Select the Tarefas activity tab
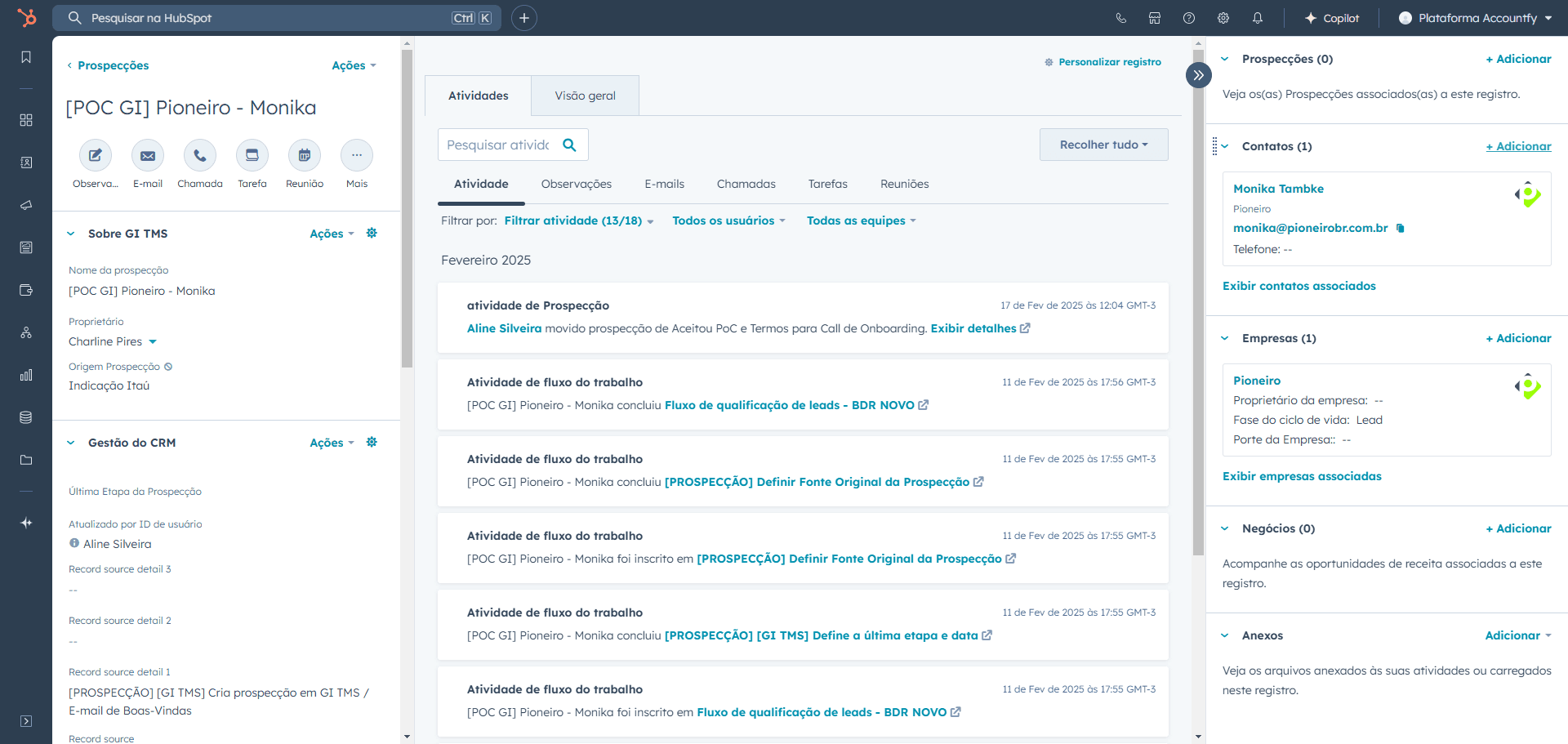The width and height of the screenshot is (1568, 744). 828,184
